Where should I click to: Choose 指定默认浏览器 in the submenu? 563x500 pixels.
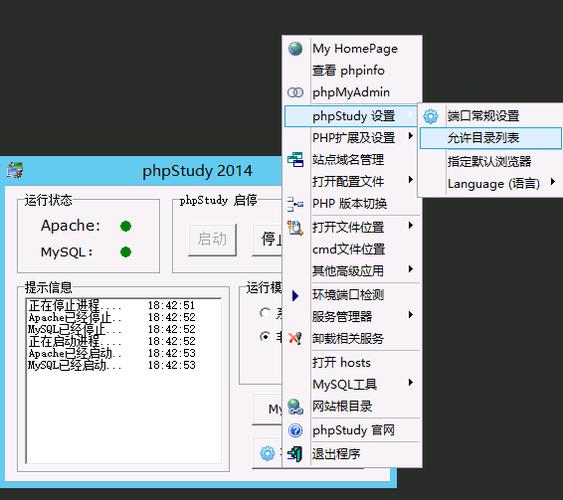(490, 161)
